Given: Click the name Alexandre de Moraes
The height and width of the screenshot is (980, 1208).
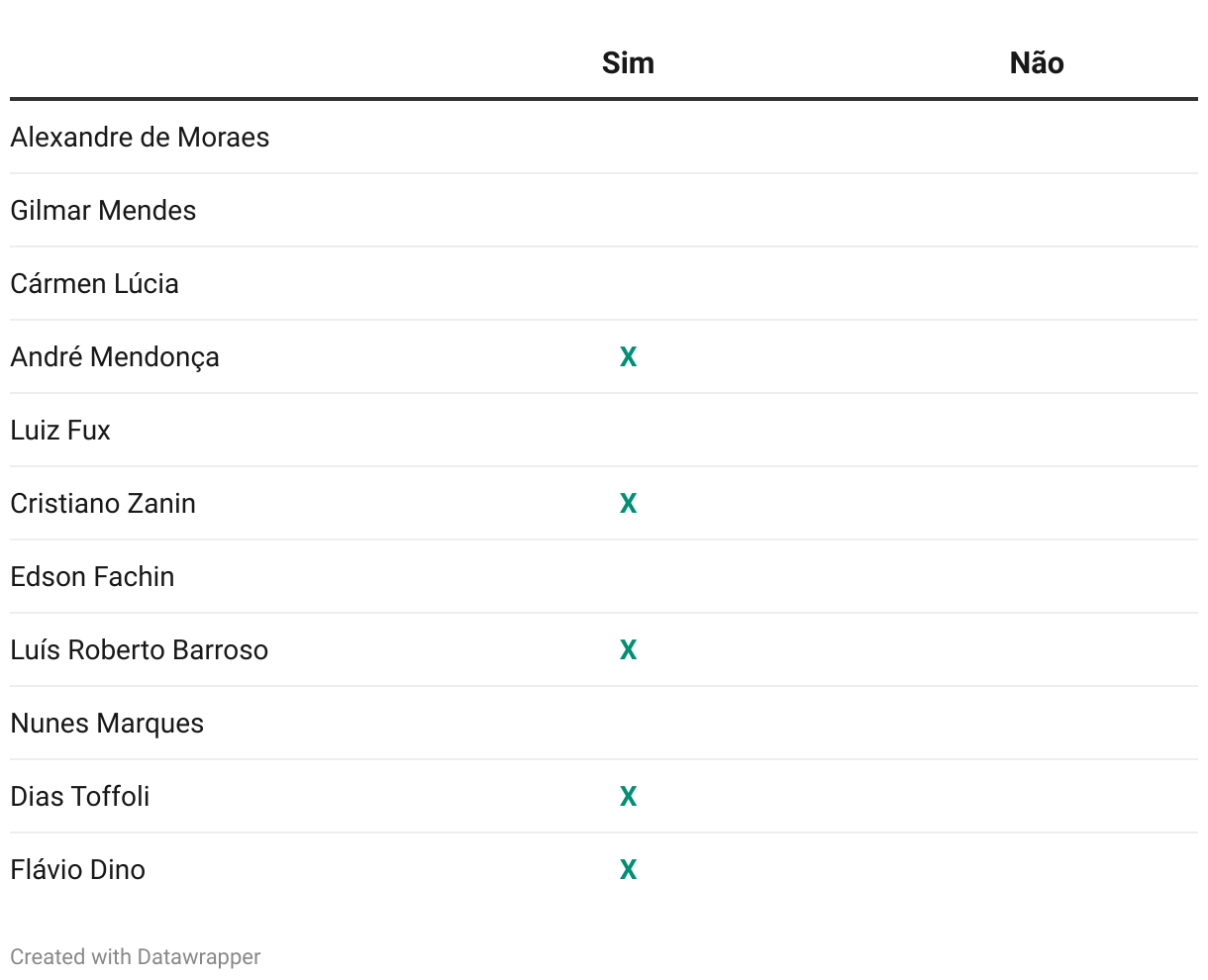Looking at the screenshot, I should point(140,138).
